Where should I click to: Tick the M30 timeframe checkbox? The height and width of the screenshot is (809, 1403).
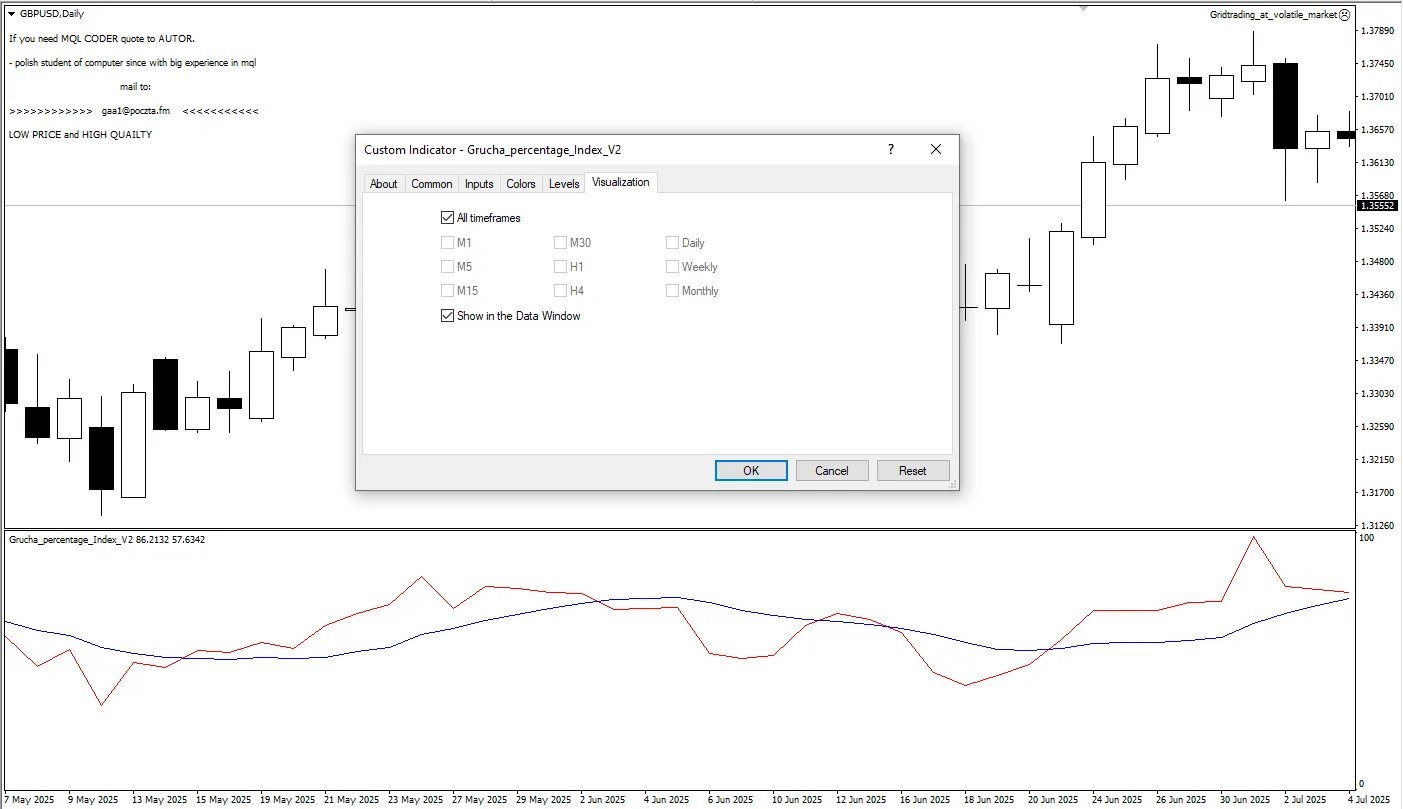click(x=560, y=243)
